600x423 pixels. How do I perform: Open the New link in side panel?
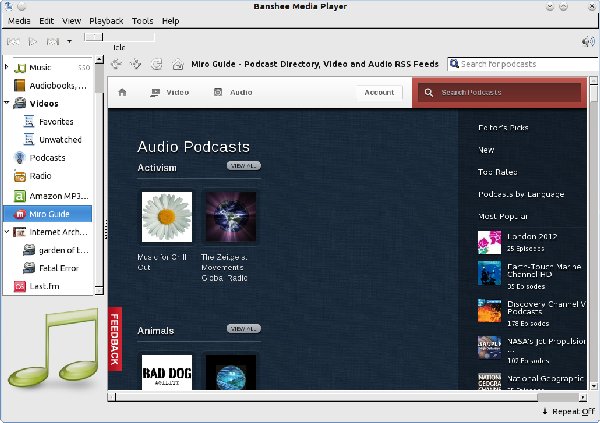pos(486,150)
